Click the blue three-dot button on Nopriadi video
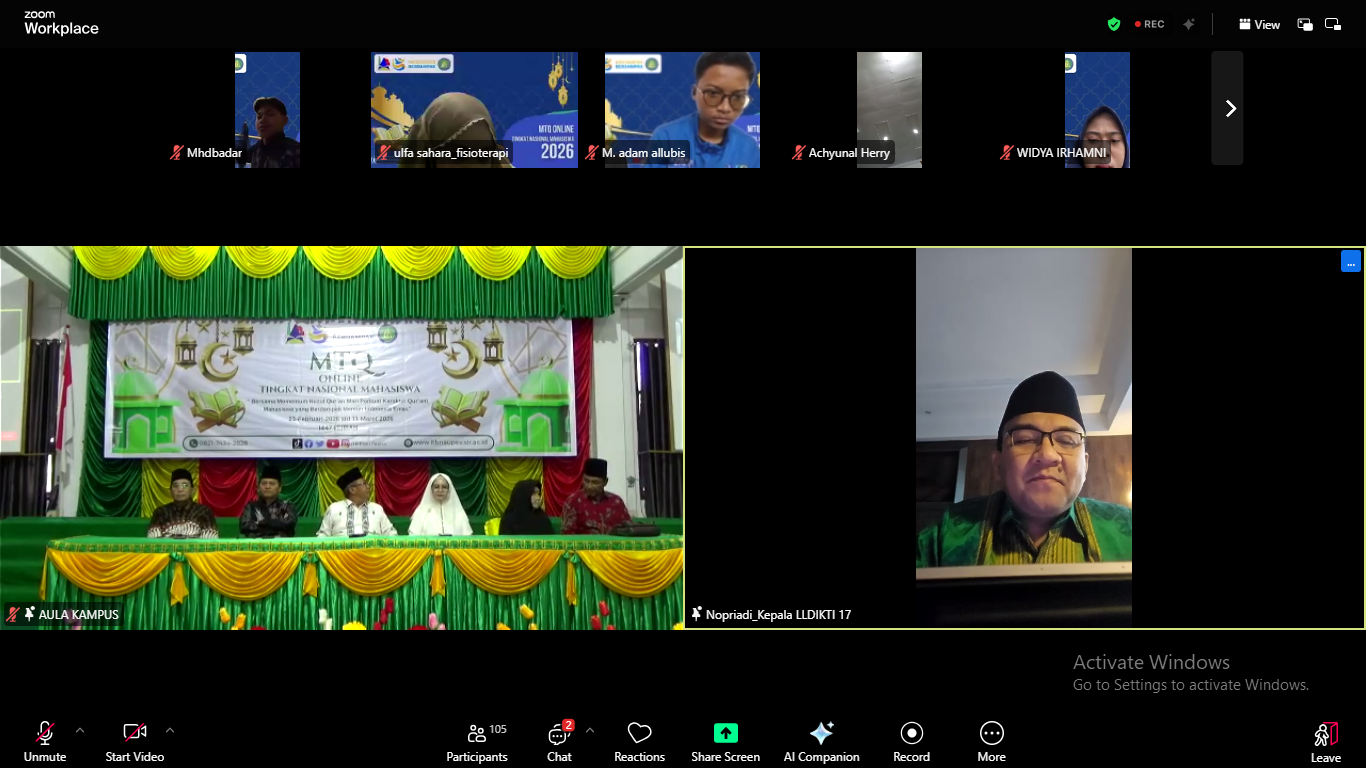 point(1350,262)
